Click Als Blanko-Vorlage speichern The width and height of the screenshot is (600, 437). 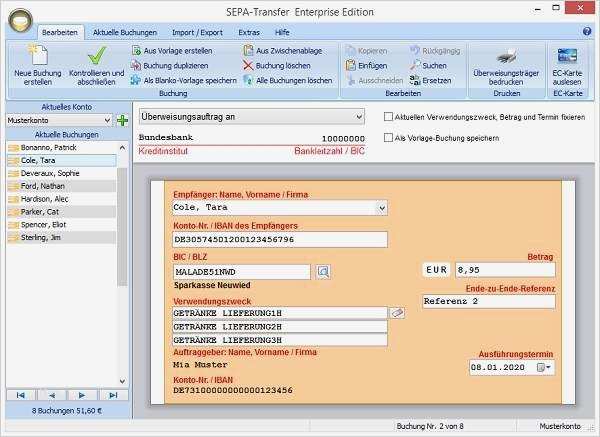[x=184, y=80]
